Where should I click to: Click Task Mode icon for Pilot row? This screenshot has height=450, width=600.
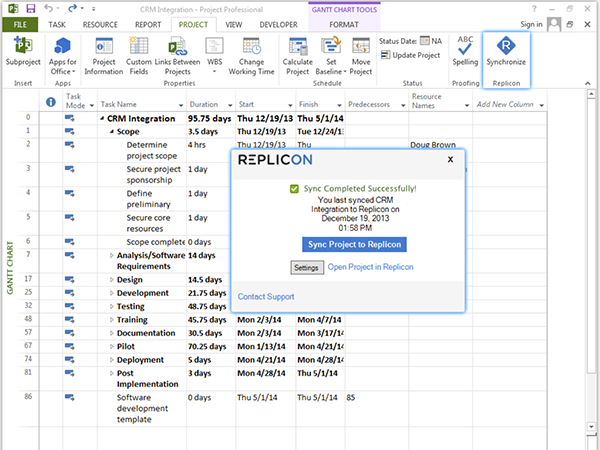tap(69, 346)
